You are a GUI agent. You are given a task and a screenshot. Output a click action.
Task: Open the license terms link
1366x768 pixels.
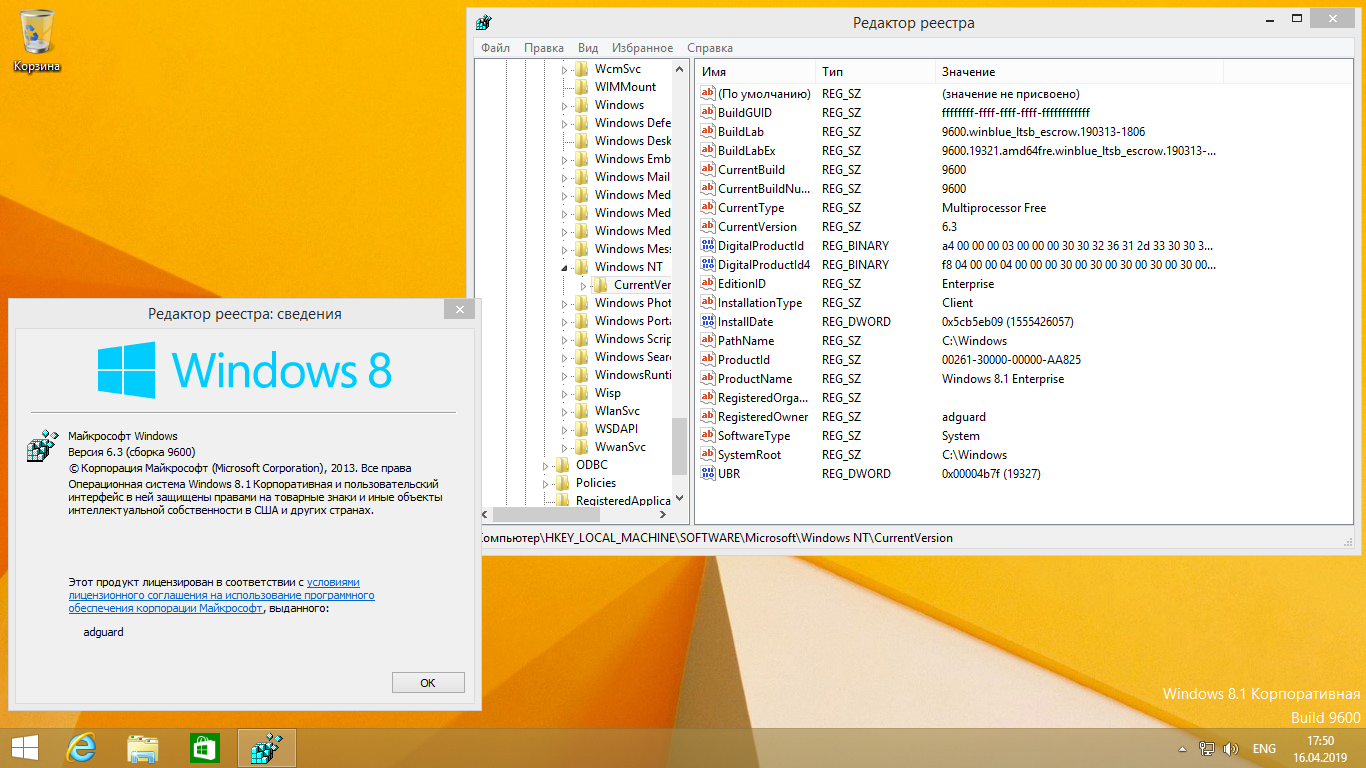point(221,595)
